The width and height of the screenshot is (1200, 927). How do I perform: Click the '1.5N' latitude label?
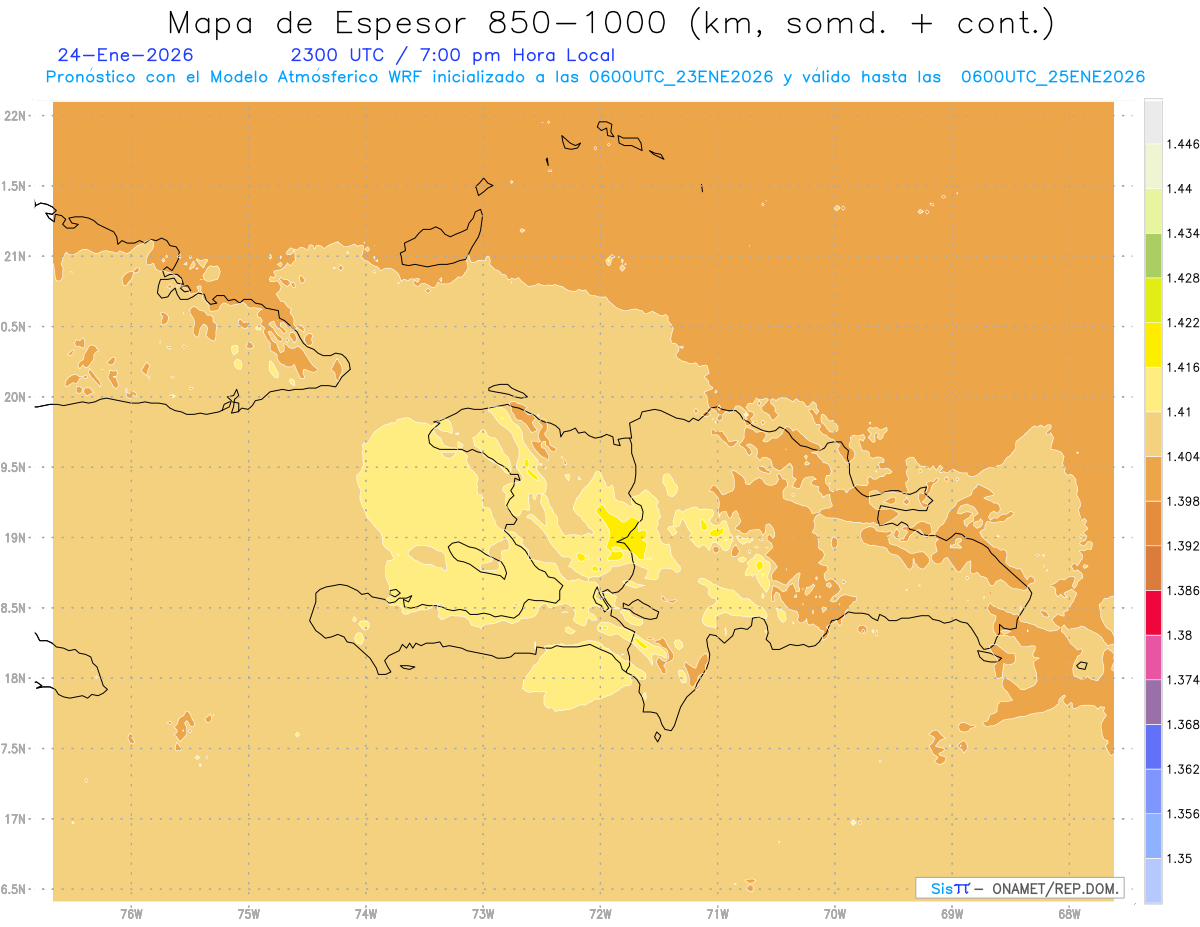(15, 186)
